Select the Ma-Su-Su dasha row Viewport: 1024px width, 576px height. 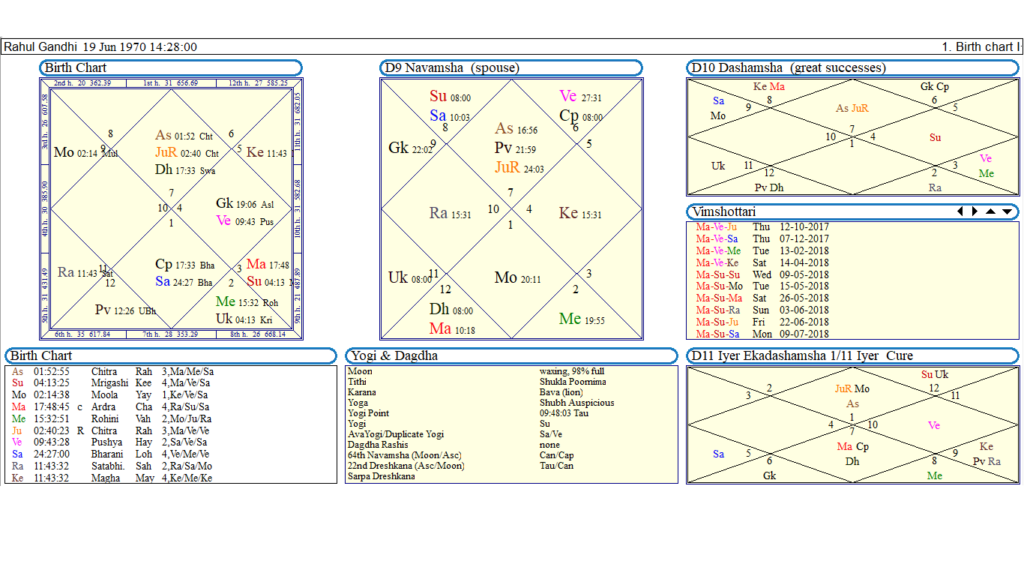[x=762, y=275]
